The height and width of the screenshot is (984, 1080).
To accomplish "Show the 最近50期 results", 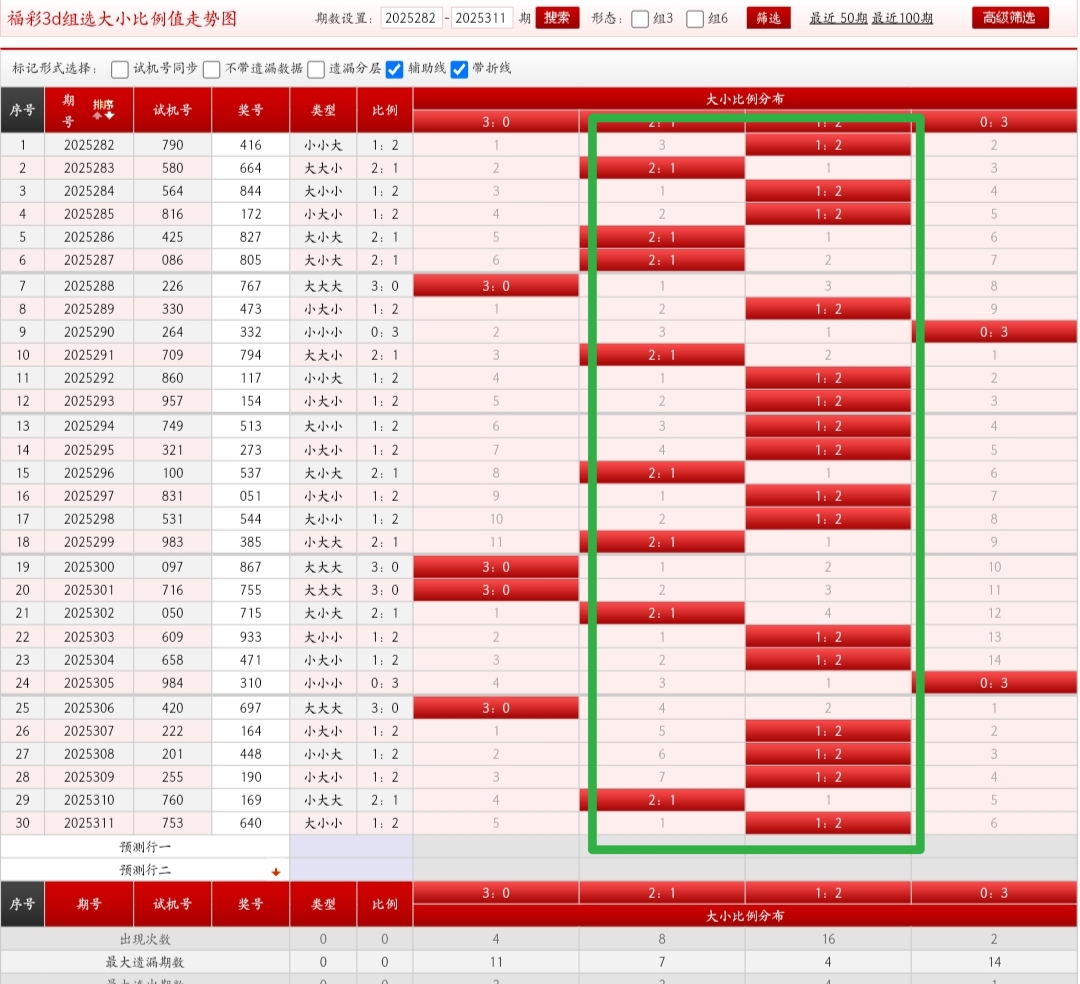I will [838, 18].
